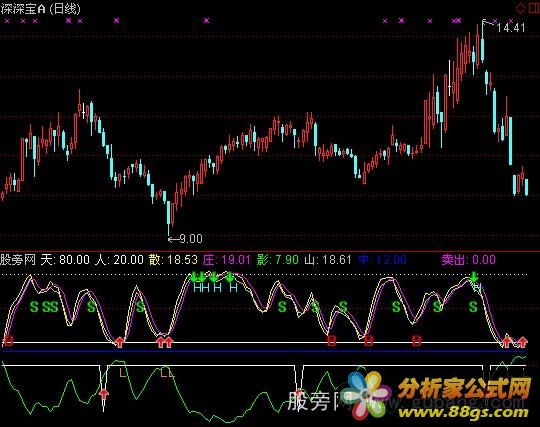
Task: Select the 卖出: 0.00 indicator label
Action: (x=469, y=260)
